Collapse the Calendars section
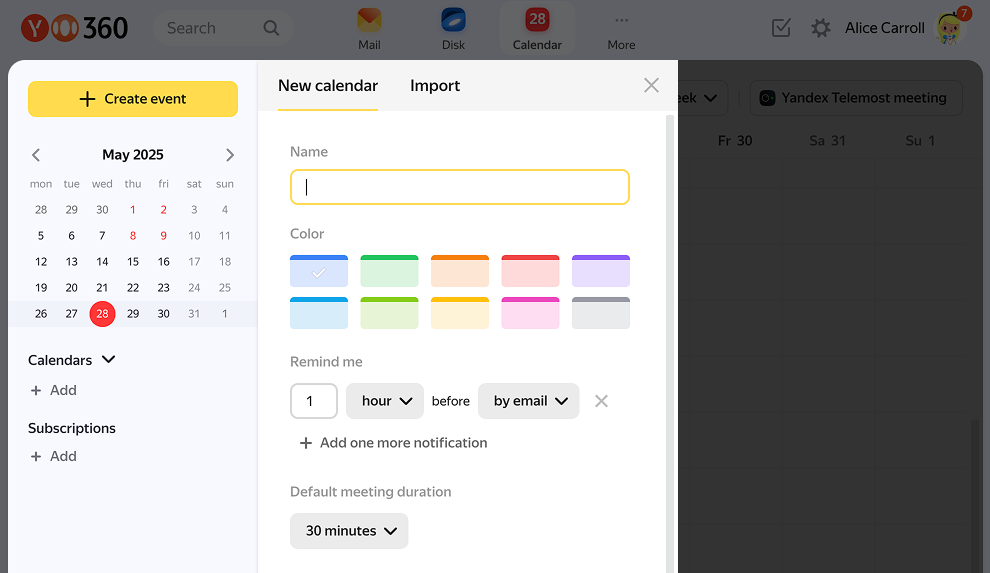This screenshot has height=573, width=990. (109, 360)
